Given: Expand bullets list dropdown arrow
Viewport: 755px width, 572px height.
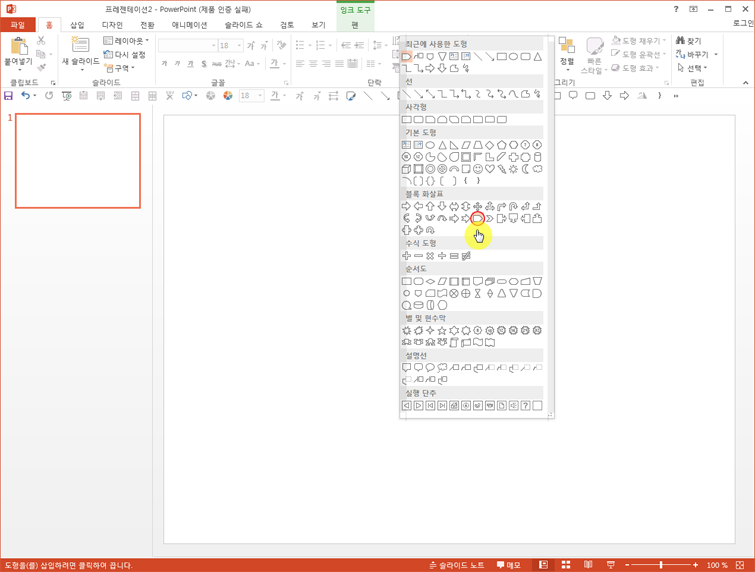Looking at the screenshot, I should click(x=310, y=46).
